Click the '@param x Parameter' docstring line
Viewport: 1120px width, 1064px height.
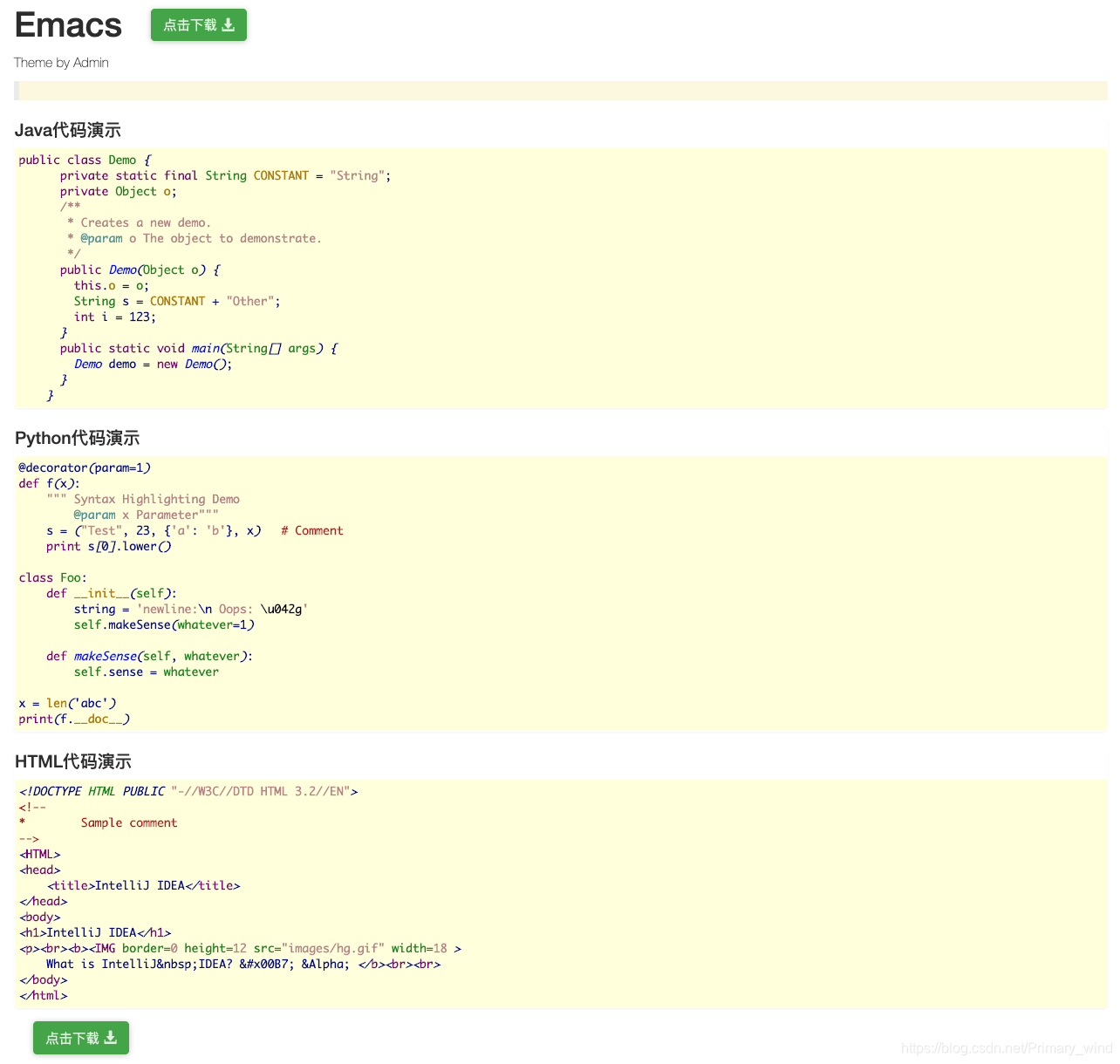(147, 515)
